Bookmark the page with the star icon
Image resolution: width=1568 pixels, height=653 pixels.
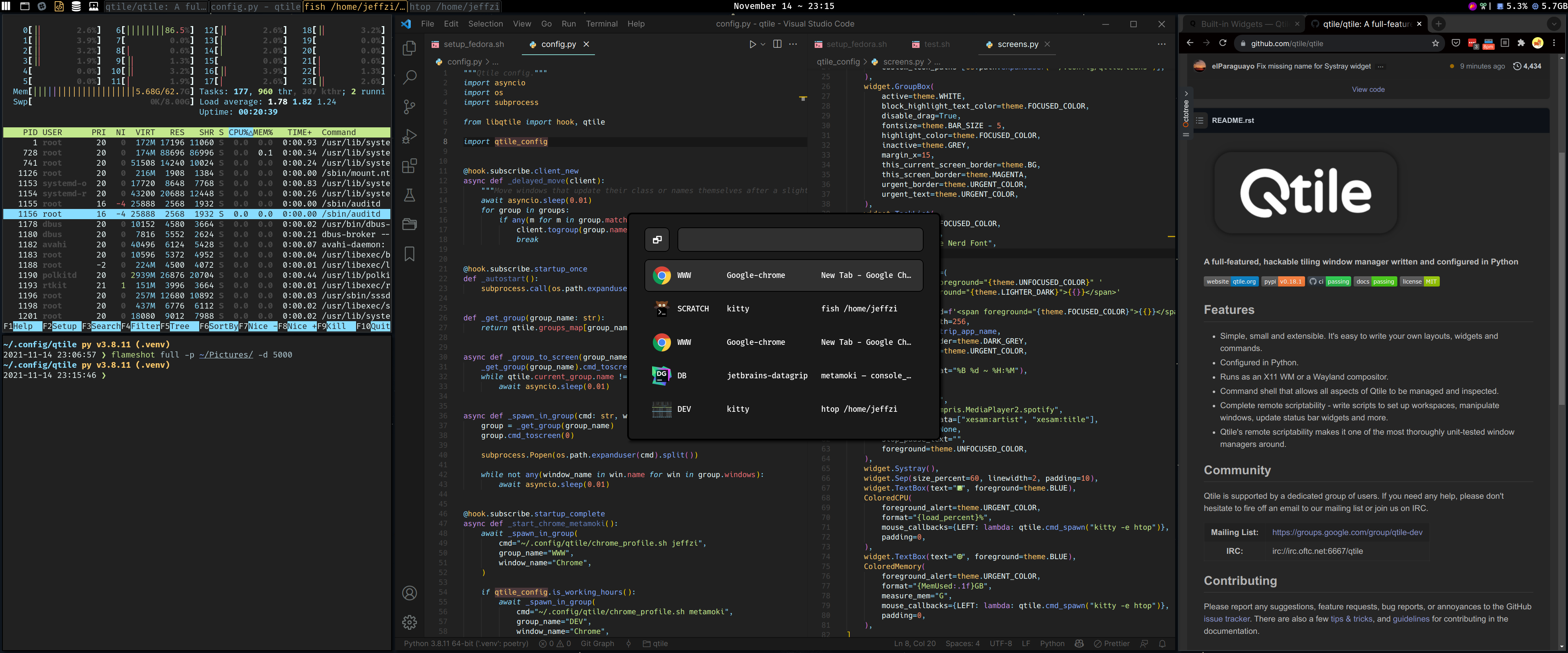1435,43
